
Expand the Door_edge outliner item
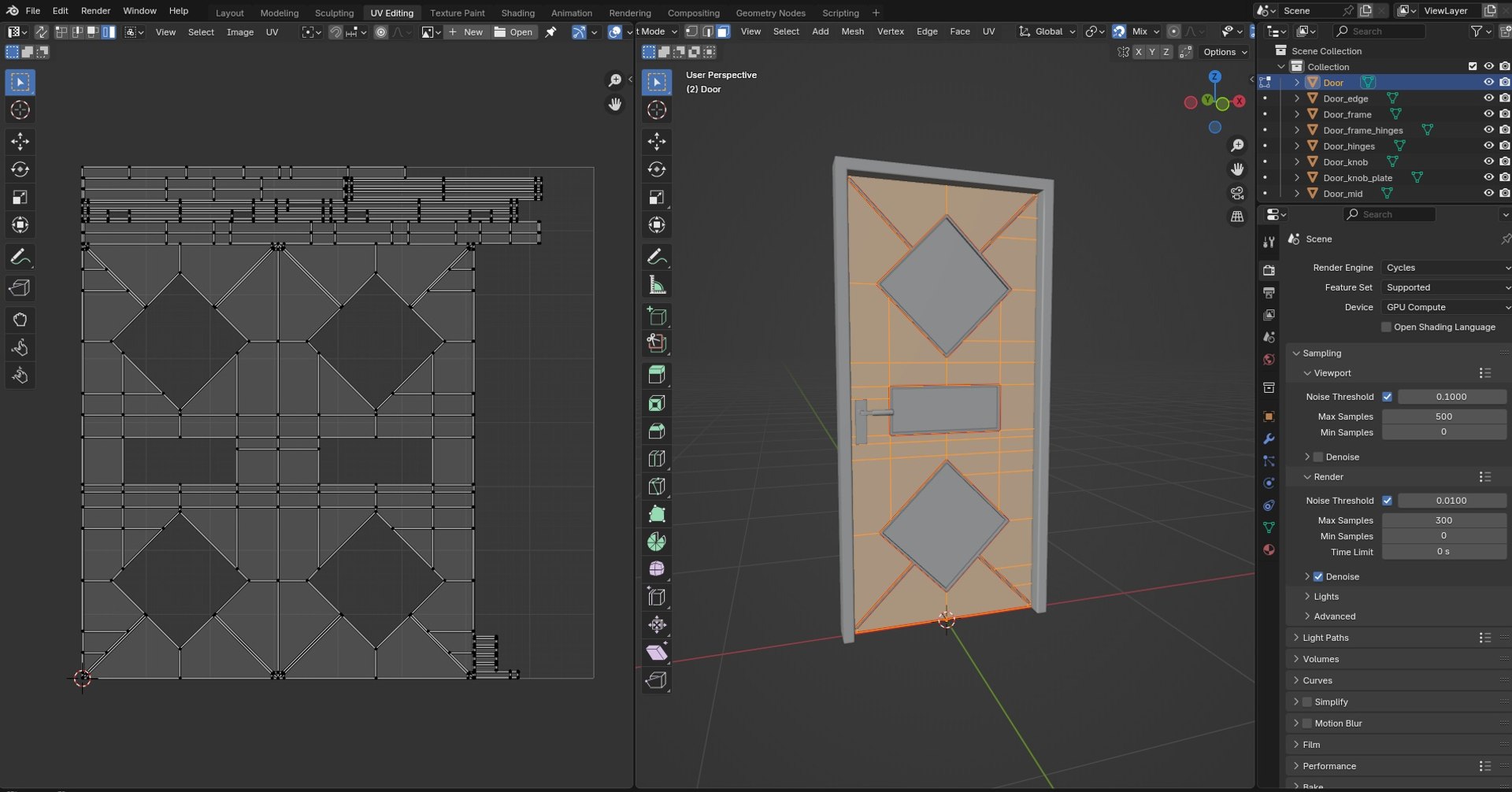[x=1297, y=98]
